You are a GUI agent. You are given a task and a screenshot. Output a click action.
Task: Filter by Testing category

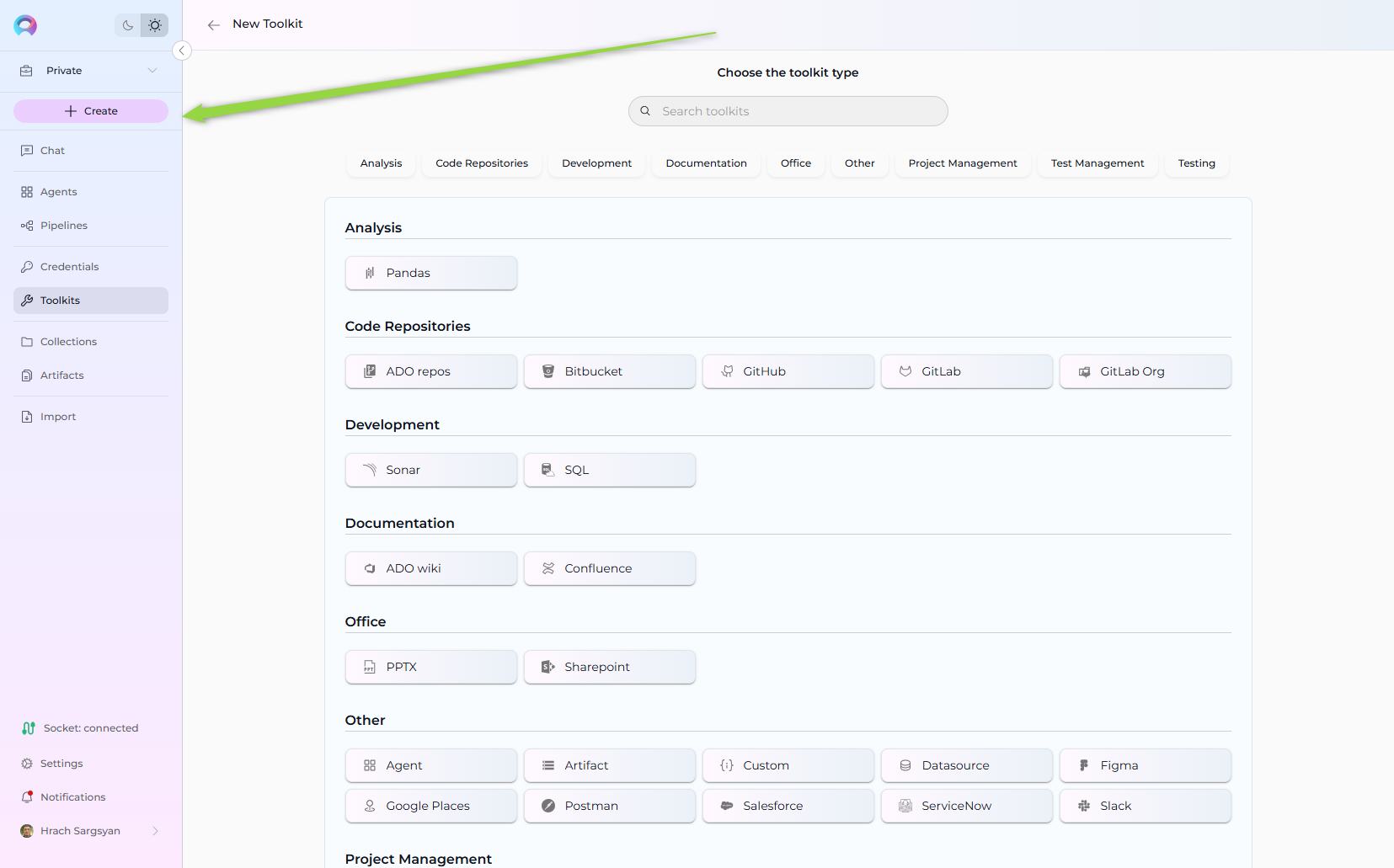coord(1197,163)
